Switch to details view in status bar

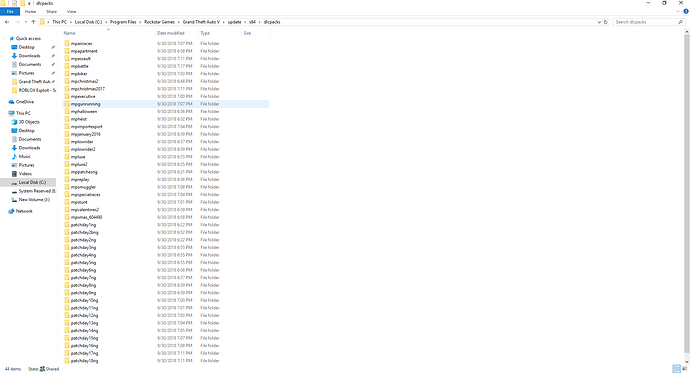(x=676, y=369)
